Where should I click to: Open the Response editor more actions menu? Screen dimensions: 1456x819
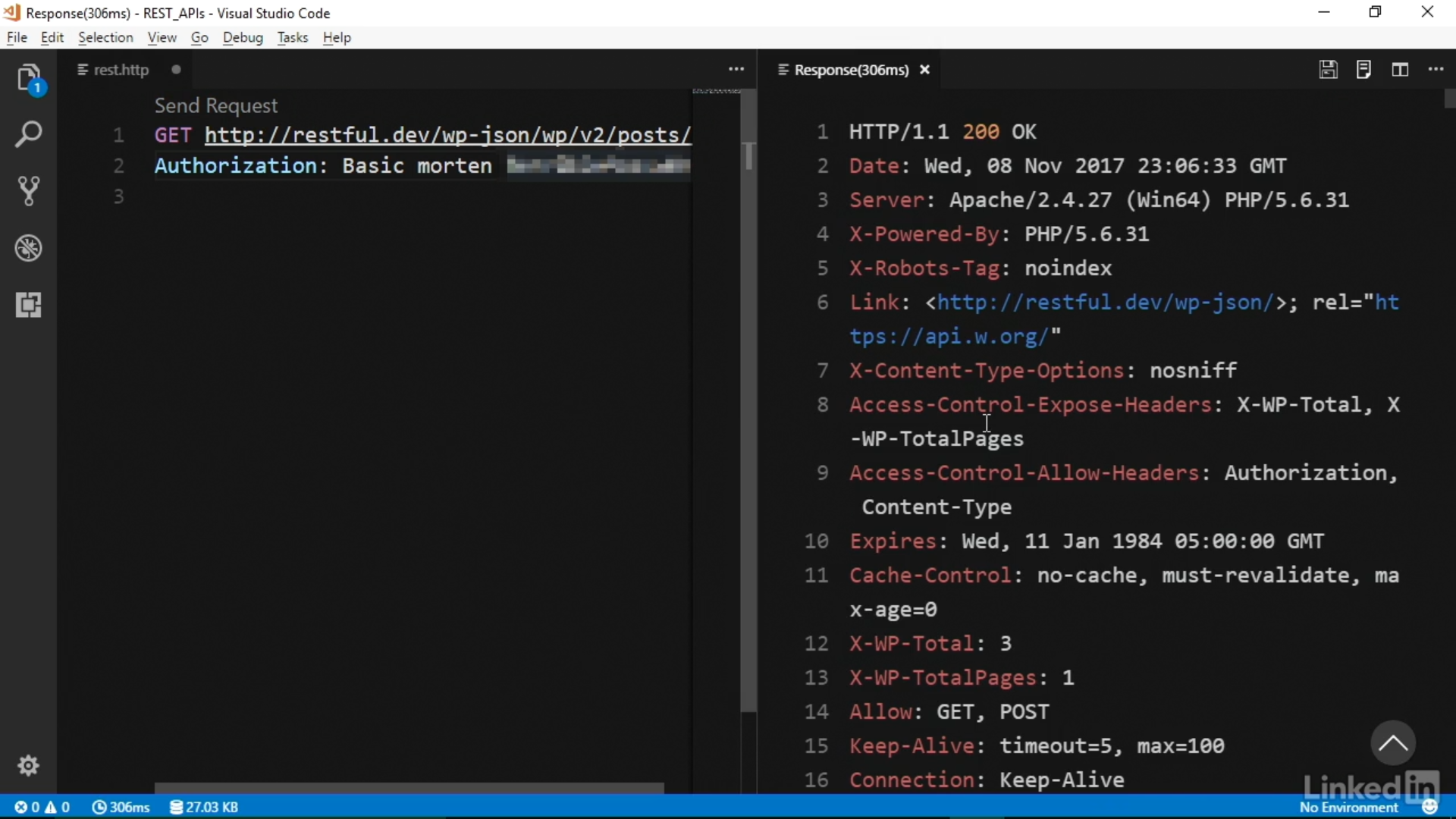(1436, 69)
